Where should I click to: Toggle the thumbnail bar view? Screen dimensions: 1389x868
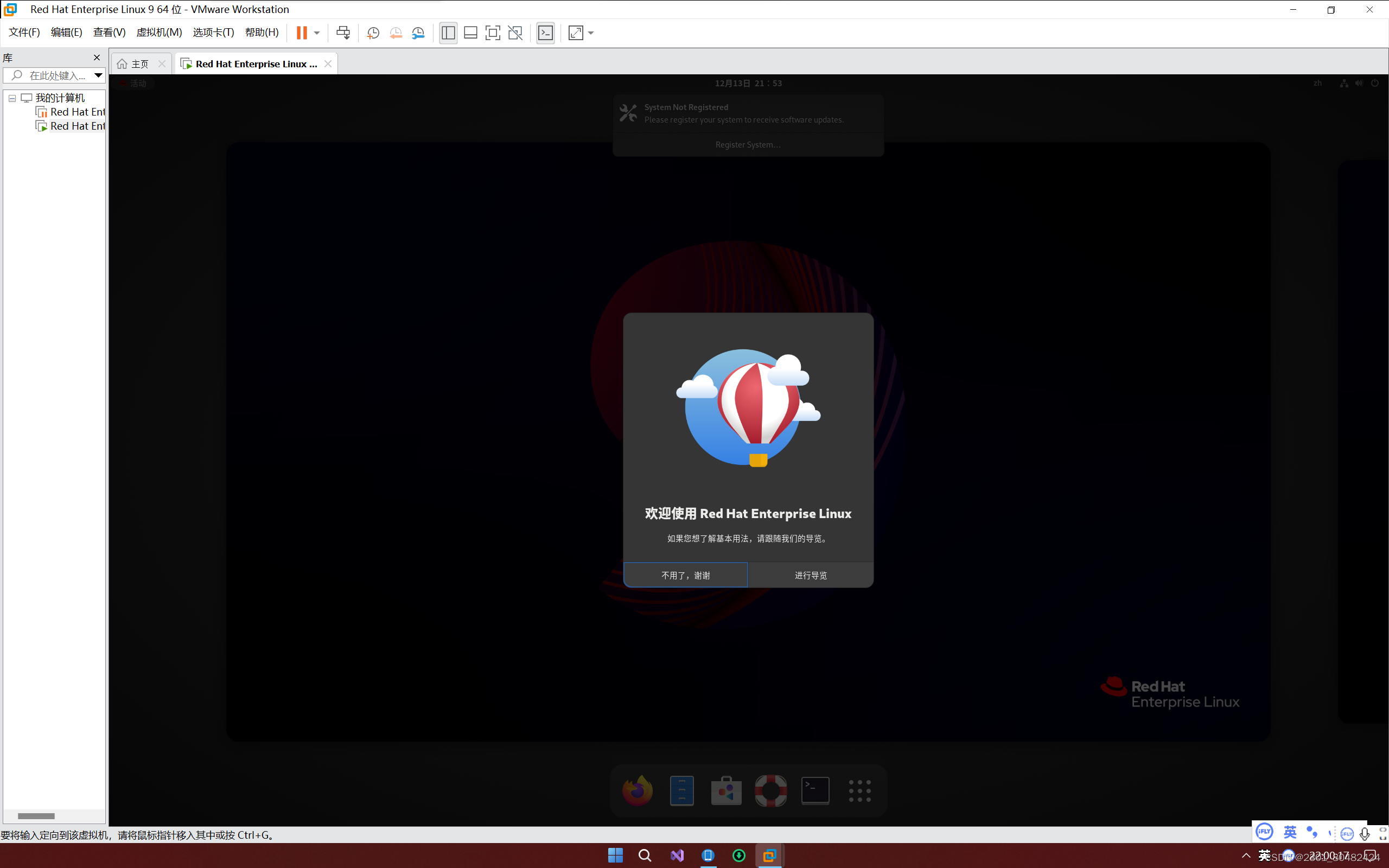pos(470,33)
